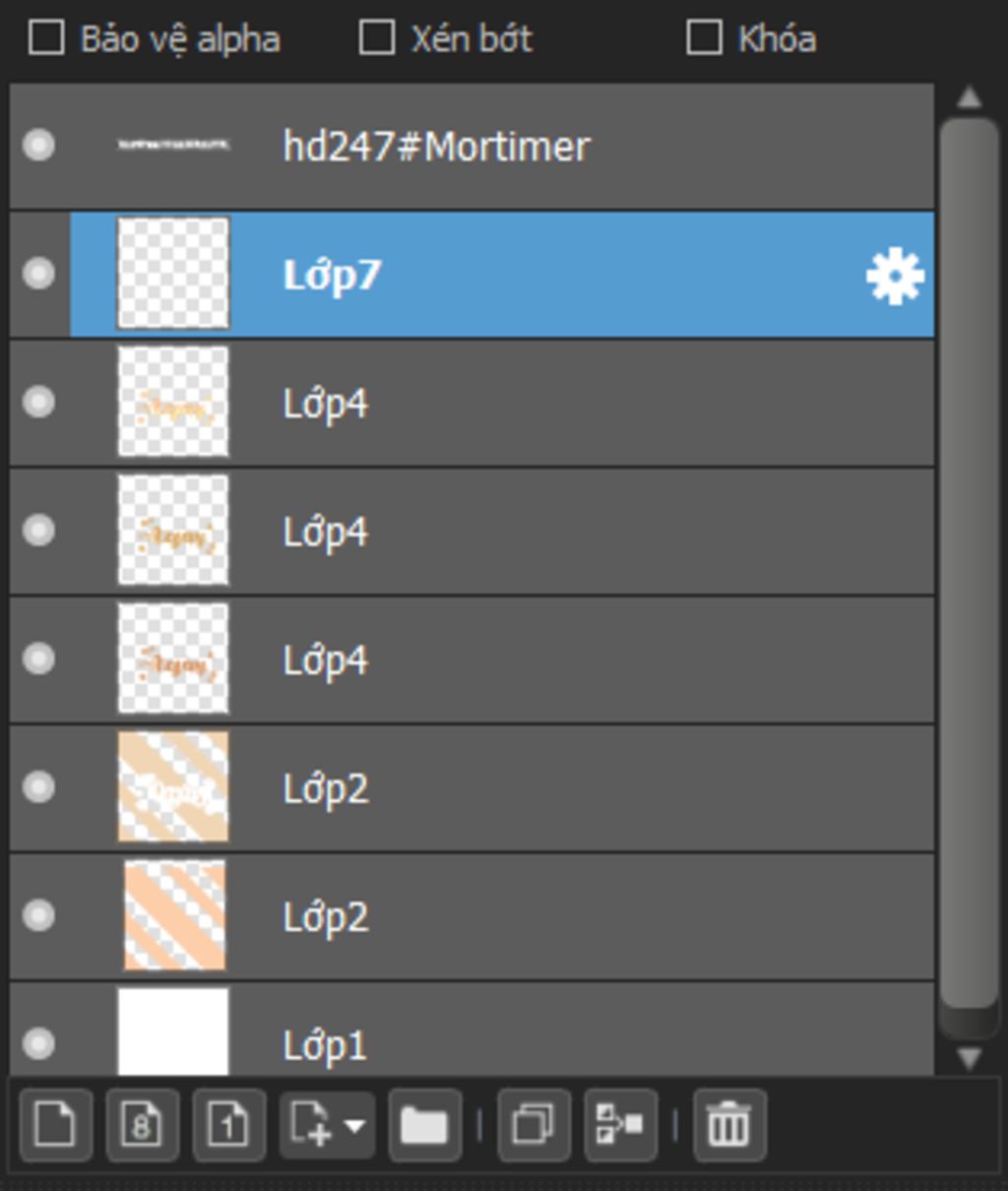
Task: Click the striped Lớp2 layer thumbnail at bottom
Action: click(x=174, y=915)
